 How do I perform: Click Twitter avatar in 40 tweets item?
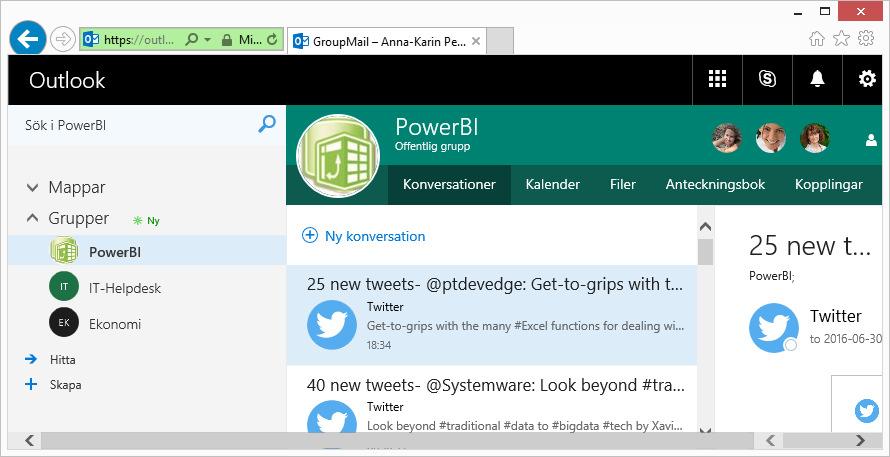coord(332,417)
